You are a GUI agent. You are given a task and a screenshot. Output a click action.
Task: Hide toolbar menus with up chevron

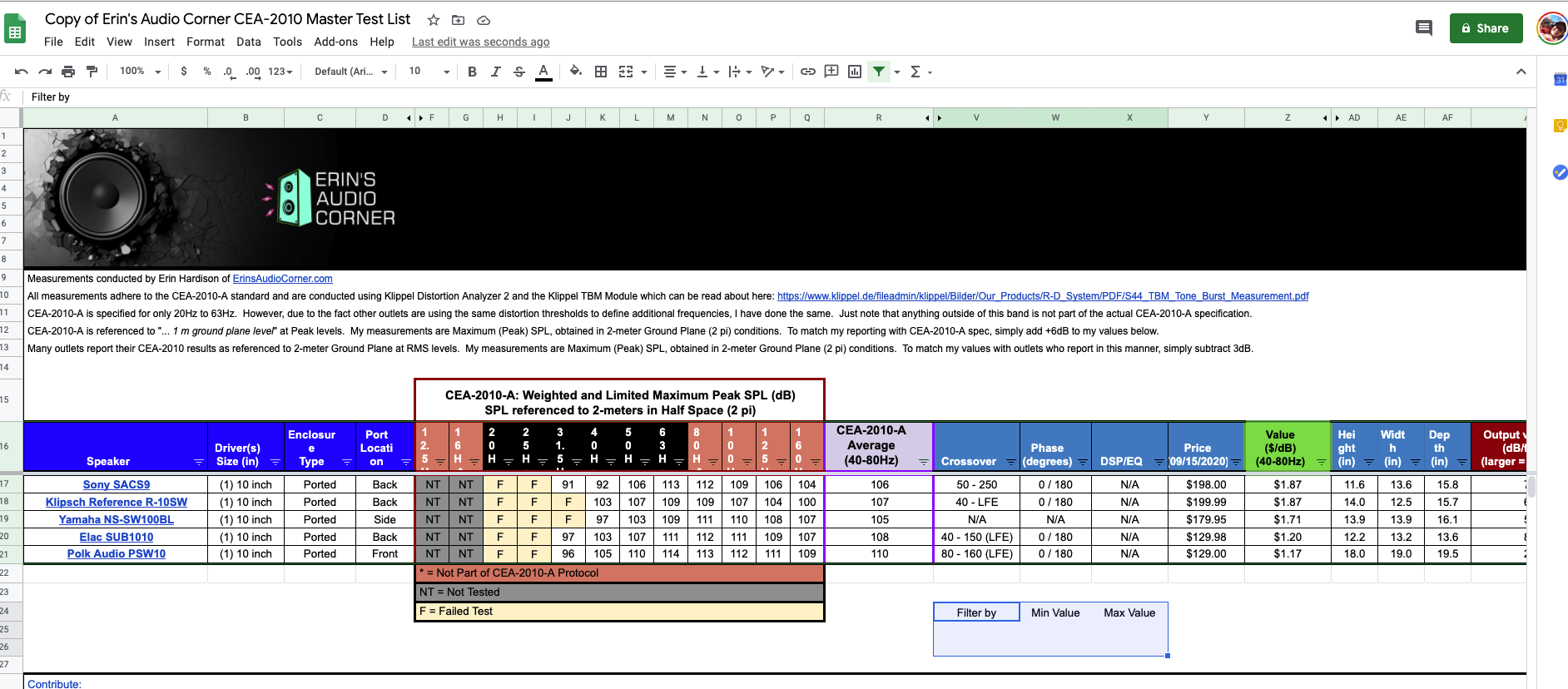coord(1521,72)
